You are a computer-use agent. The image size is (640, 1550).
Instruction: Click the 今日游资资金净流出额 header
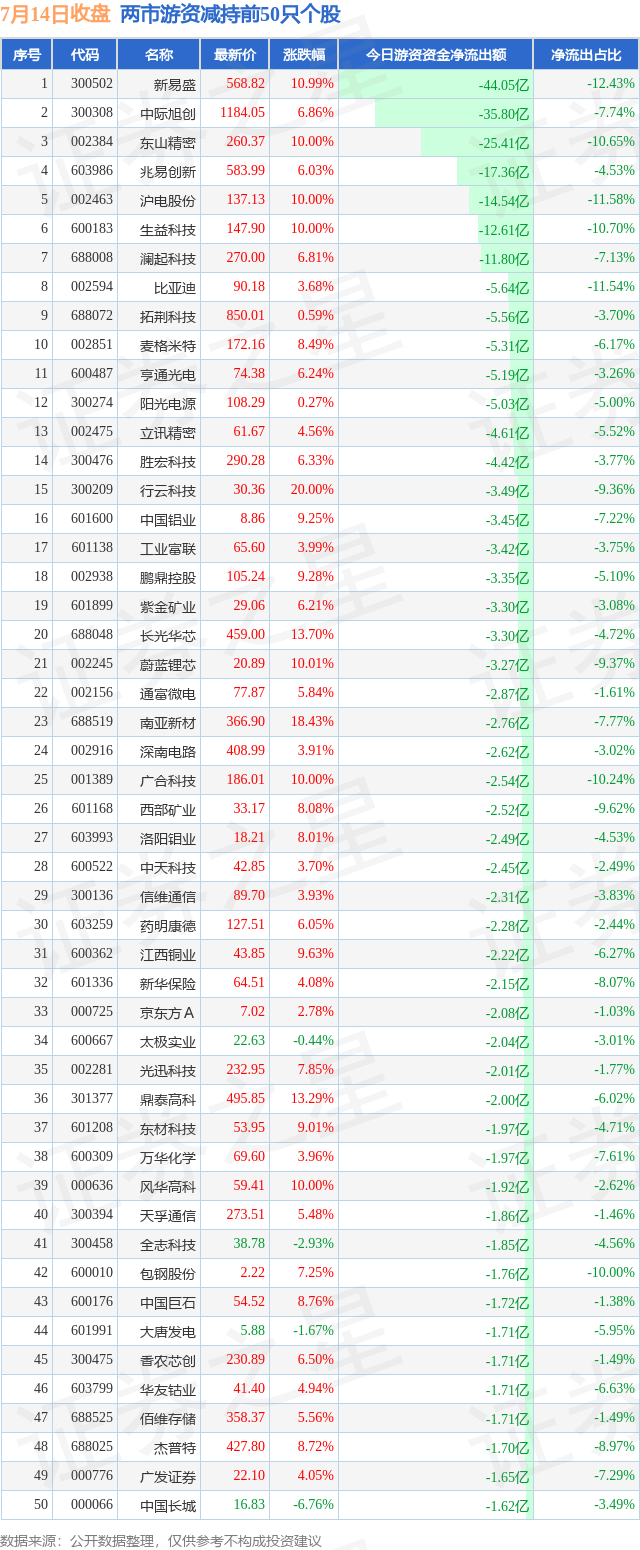click(435, 55)
